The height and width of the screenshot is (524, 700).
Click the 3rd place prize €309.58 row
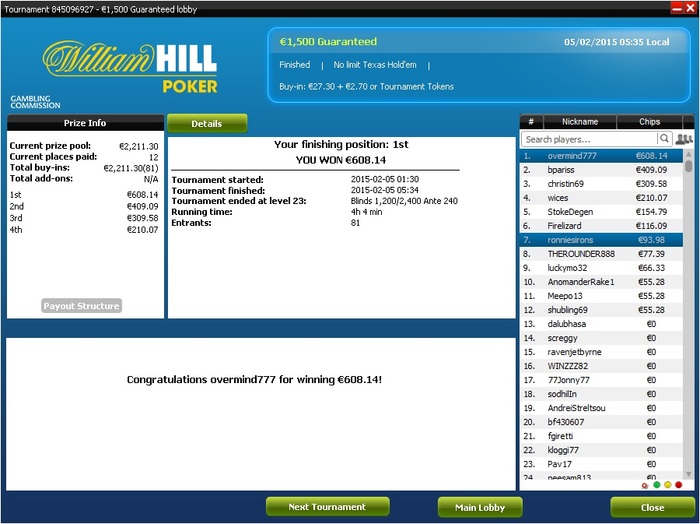coord(84,218)
